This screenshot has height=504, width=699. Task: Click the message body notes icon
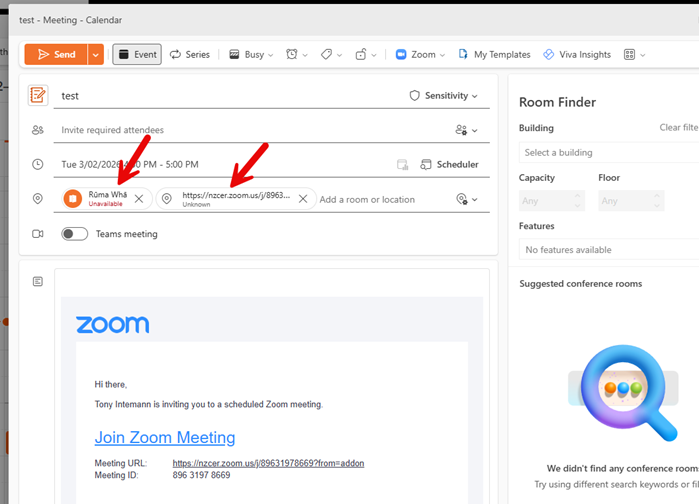coord(38,281)
